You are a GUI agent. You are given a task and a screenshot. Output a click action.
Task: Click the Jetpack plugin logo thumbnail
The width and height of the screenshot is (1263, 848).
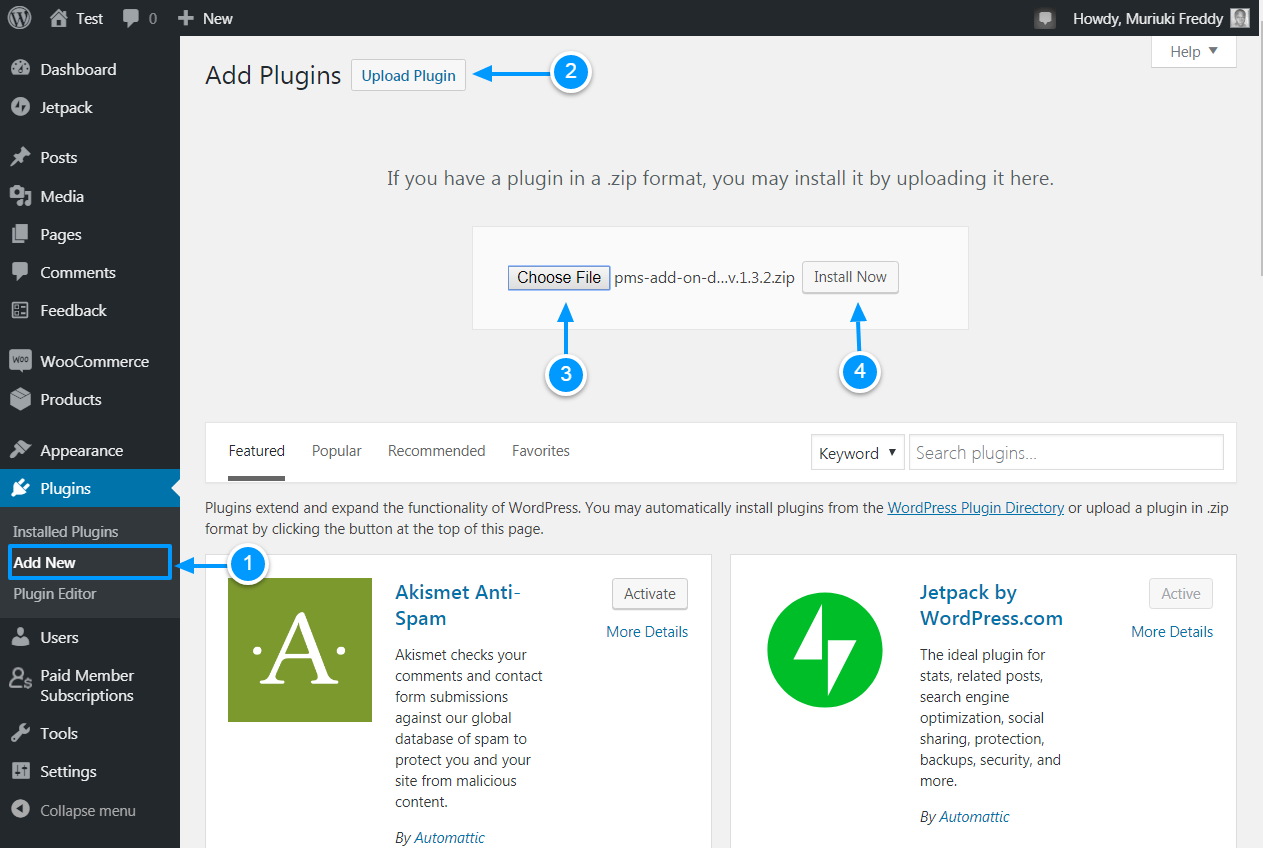click(825, 650)
